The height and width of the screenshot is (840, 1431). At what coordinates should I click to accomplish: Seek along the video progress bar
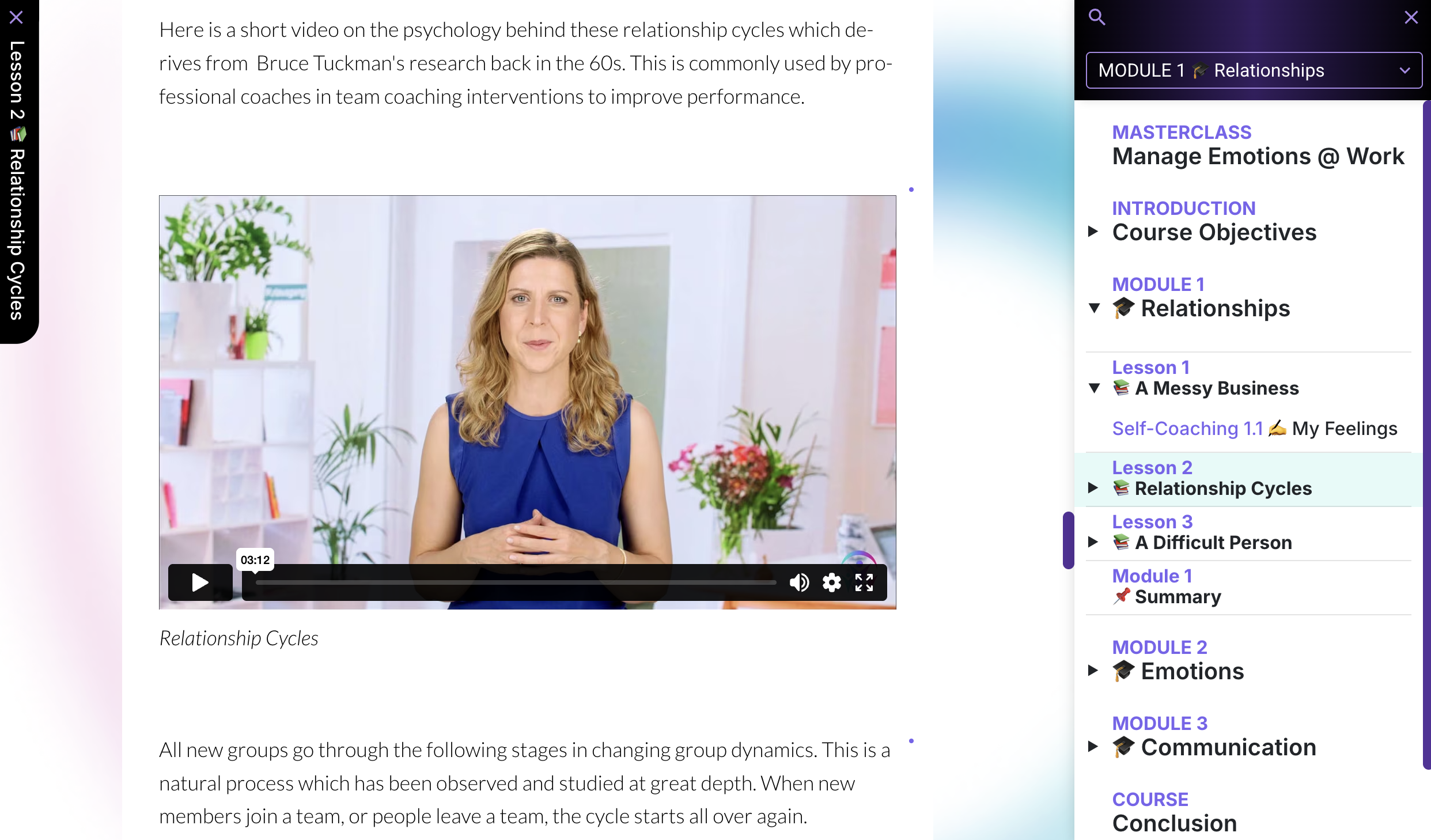coord(516,582)
